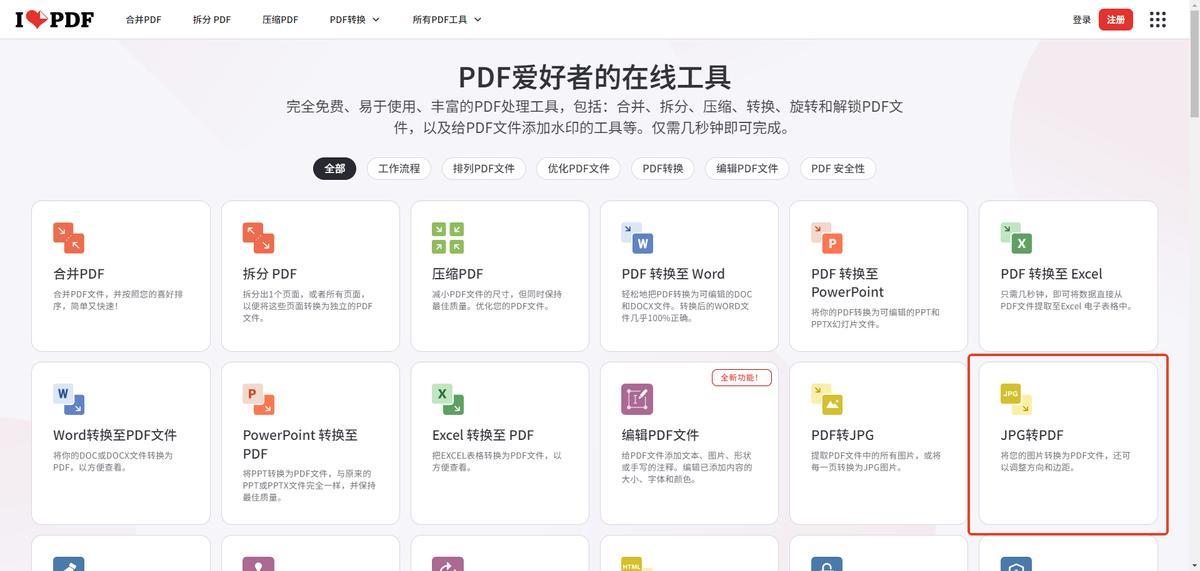The width and height of the screenshot is (1200, 571).
Task: Click the yellow JPG转PDF icon
Action: pyautogui.click(x=1016, y=399)
